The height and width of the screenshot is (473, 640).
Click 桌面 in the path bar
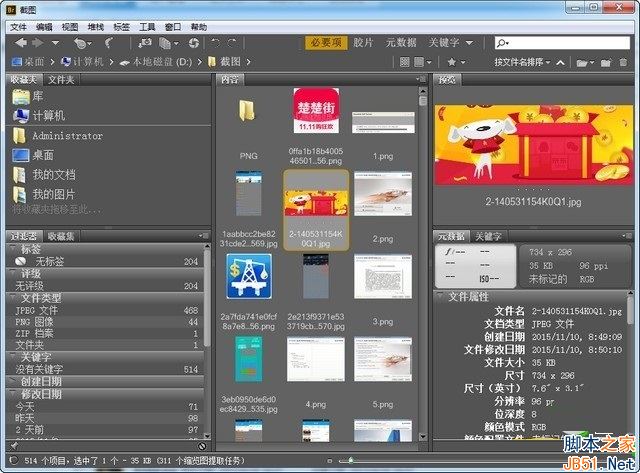point(28,62)
